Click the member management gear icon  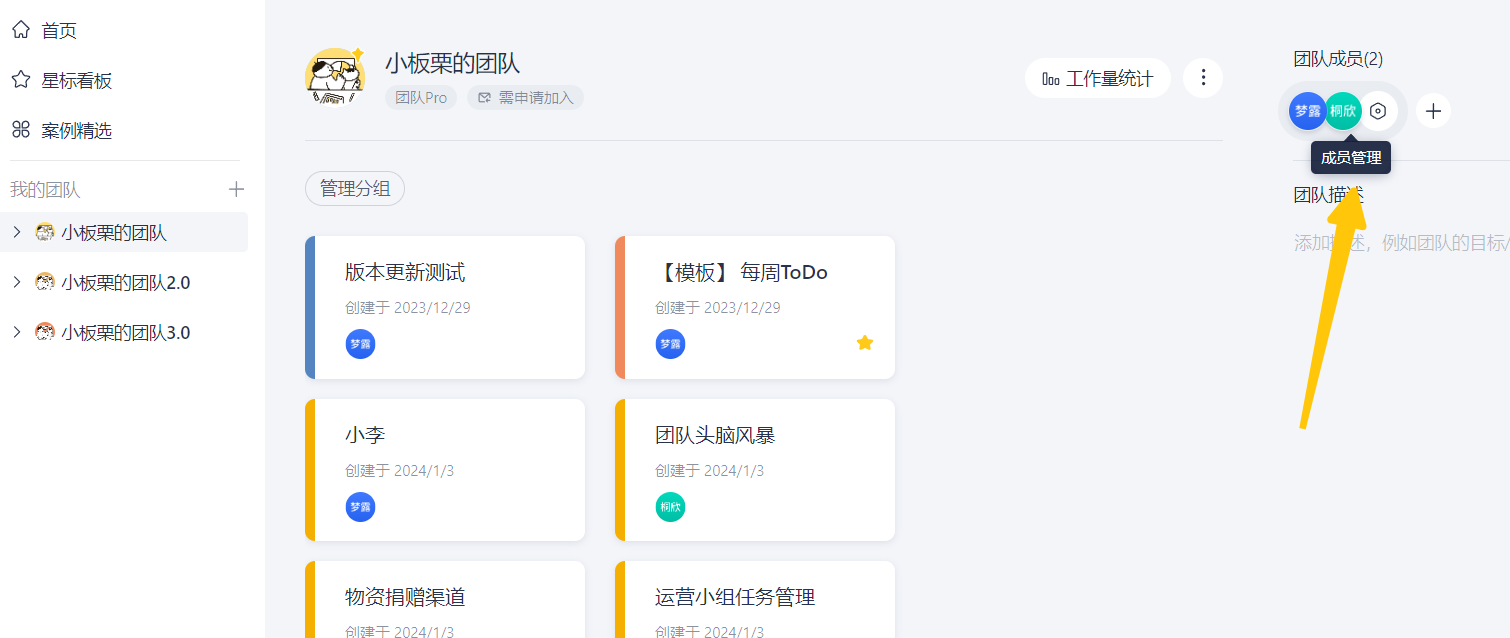tap(1378, 111)
